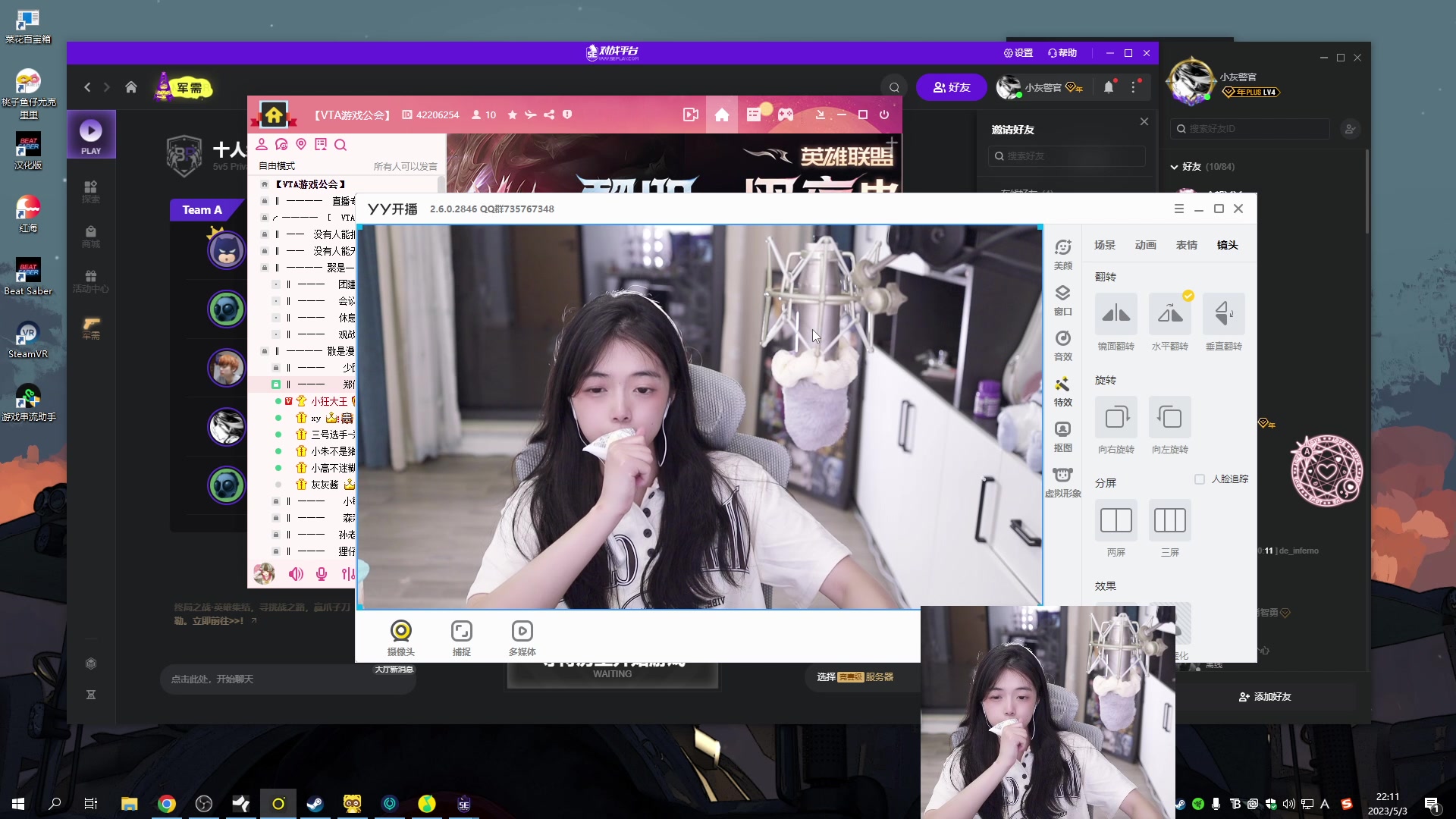1456x819 pixels.
Task: Open the 小灰警官 profile dropdown in 5E header
Action: [x=1040, y=87]
